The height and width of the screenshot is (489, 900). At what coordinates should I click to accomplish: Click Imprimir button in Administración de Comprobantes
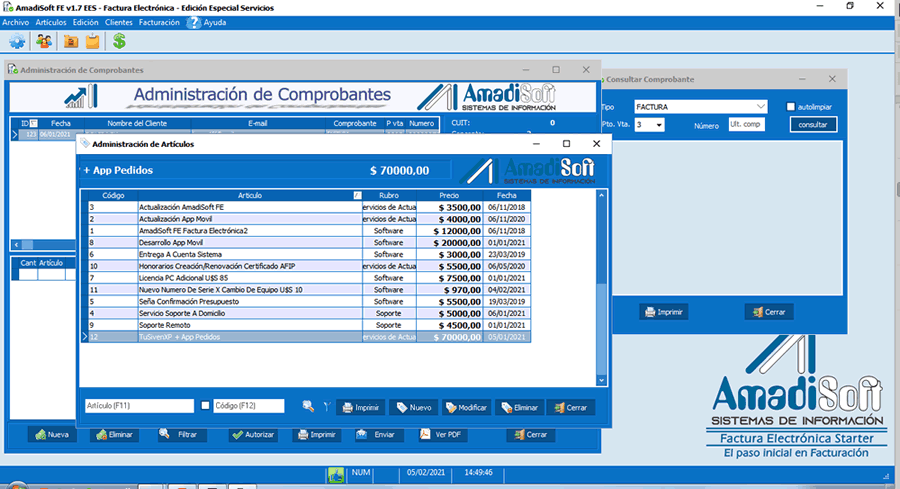click(x=317, y=435)
